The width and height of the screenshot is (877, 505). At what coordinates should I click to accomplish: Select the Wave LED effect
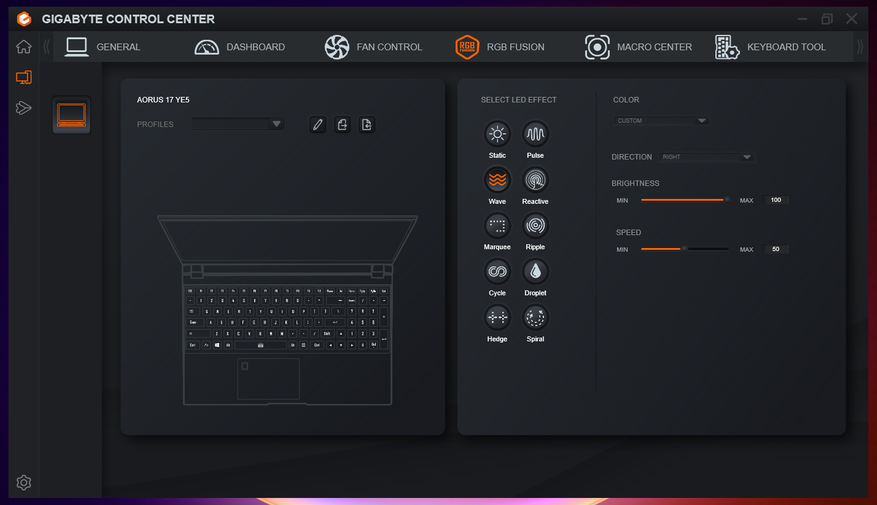(x=497, y=180)
